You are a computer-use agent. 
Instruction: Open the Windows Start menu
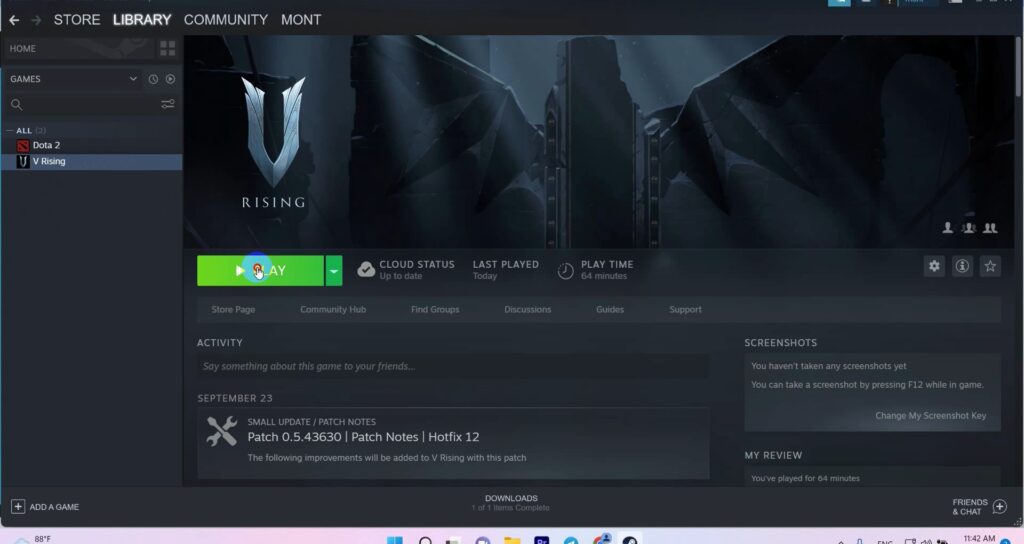pos(394,540)
